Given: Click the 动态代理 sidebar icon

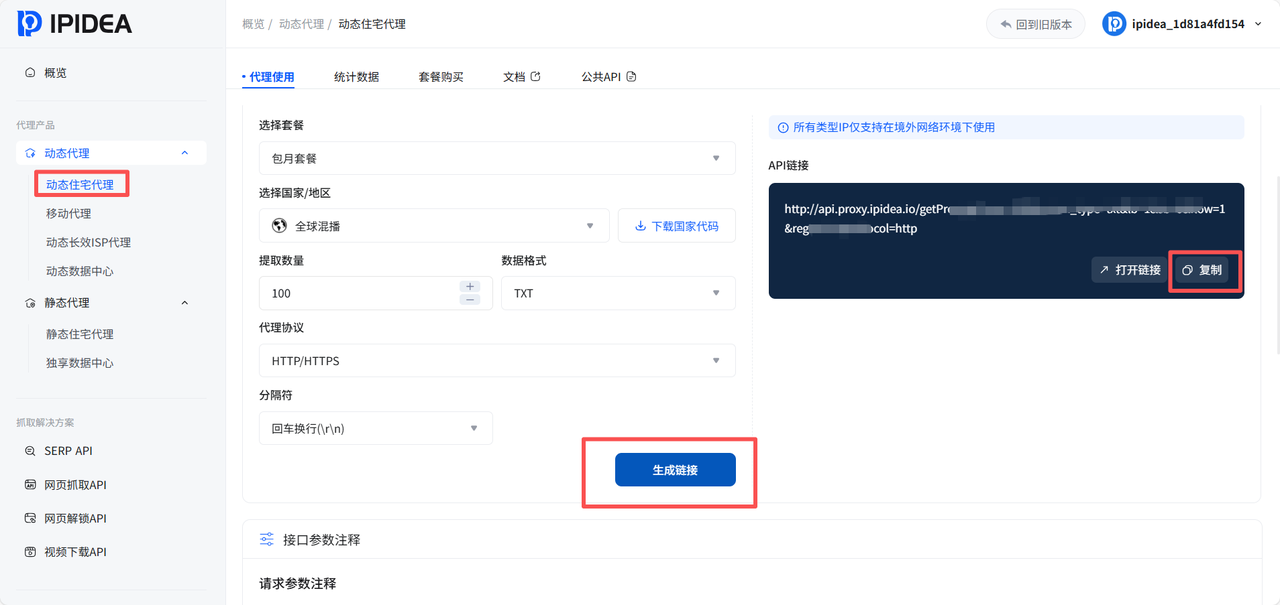Looking at the screenshot, I should (x=30, y=153).
